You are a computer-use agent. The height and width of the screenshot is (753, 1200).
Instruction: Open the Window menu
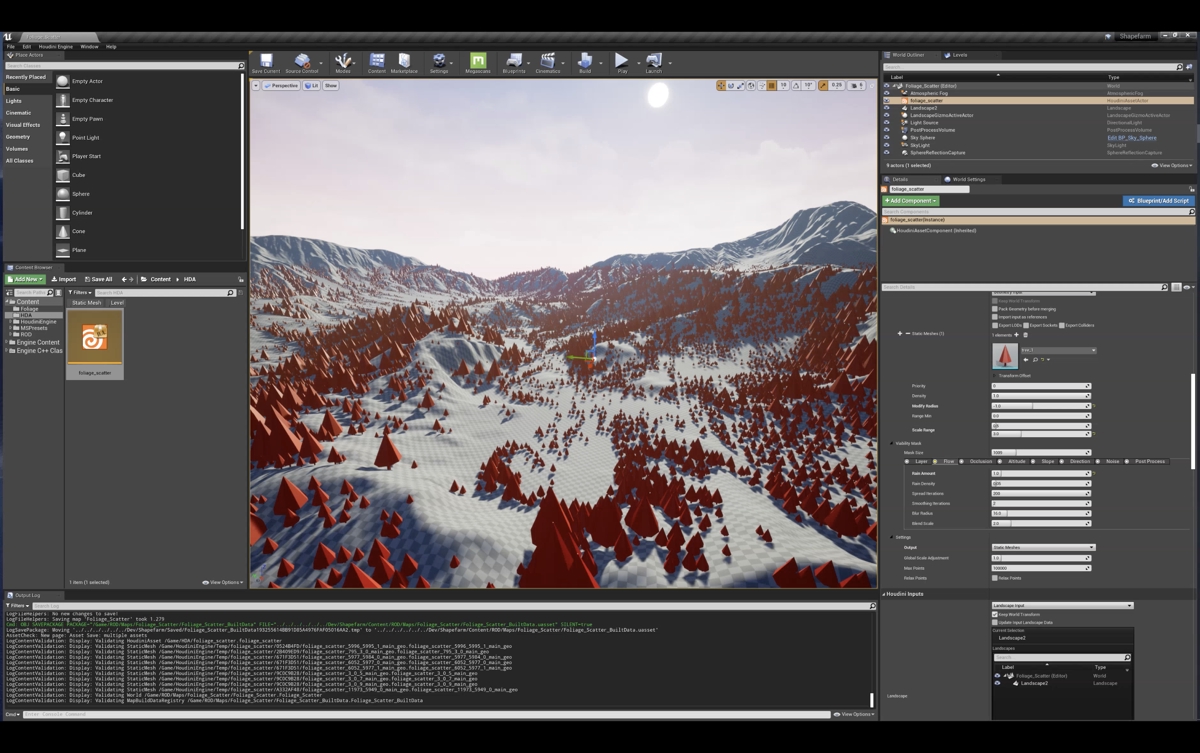pos(89,46)
